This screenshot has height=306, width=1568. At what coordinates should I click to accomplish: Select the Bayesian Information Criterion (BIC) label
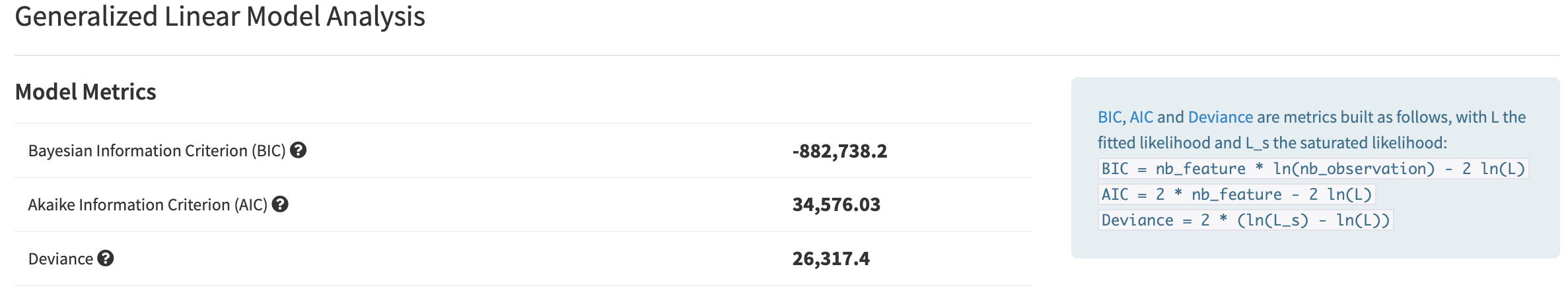157,151
